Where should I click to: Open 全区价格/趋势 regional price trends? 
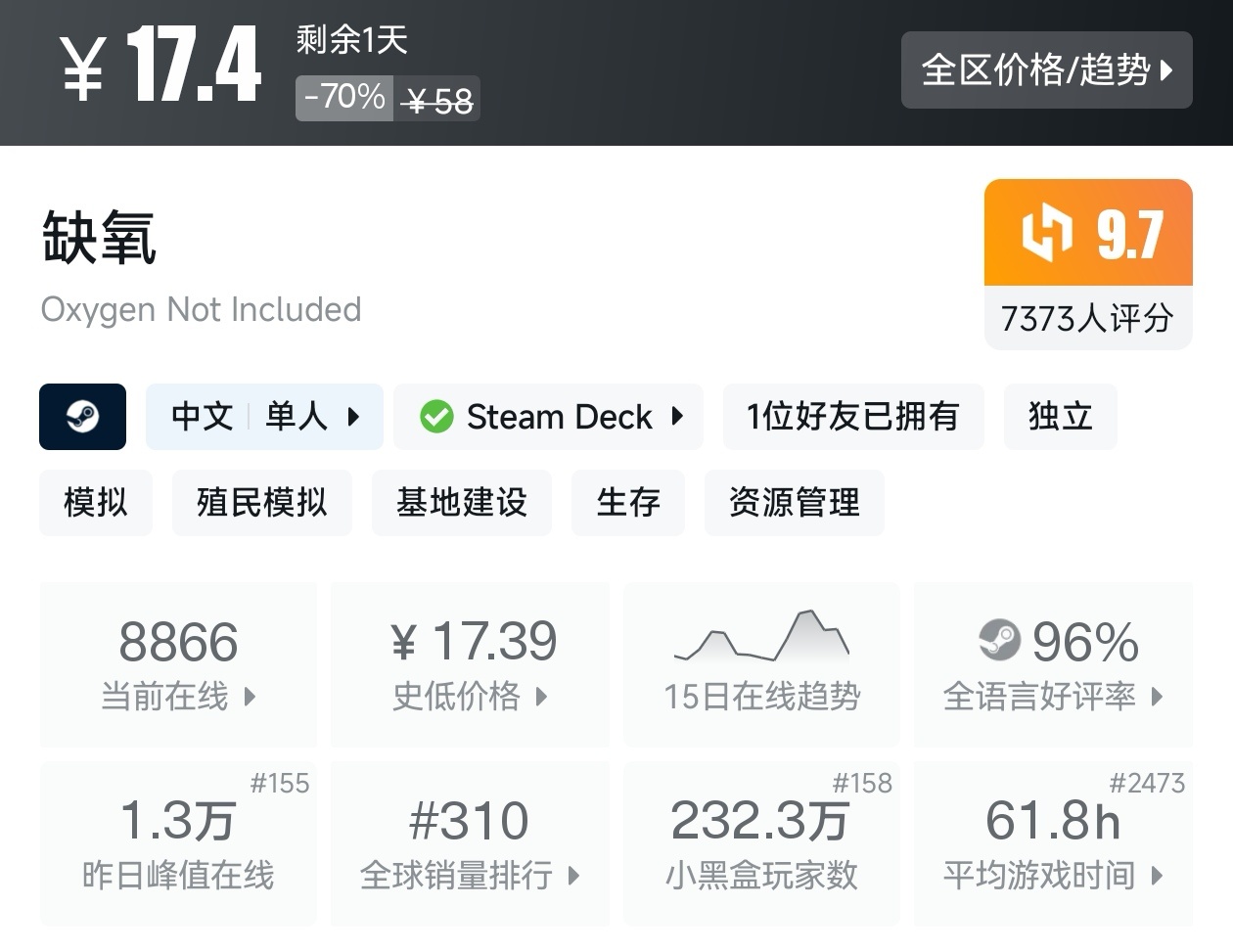coord(1046,69)
